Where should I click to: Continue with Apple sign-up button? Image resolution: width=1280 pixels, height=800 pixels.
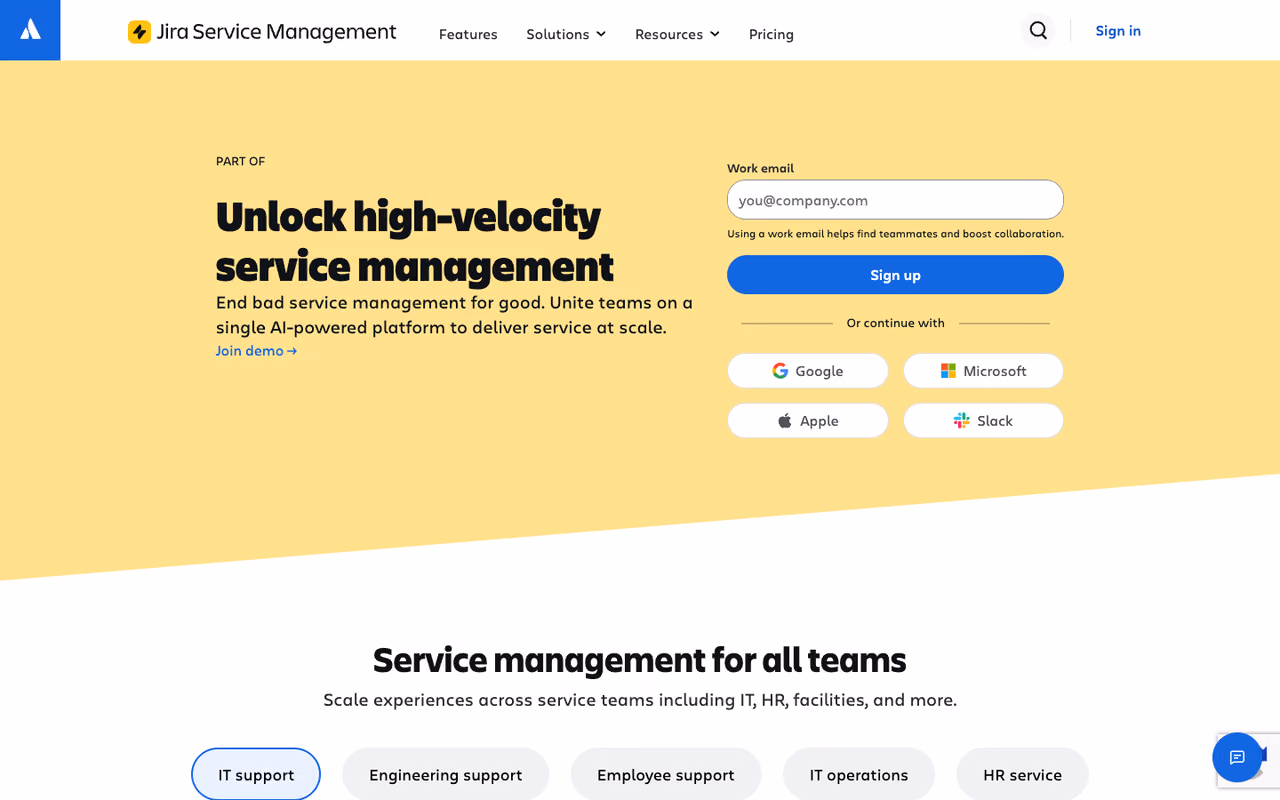808,421
